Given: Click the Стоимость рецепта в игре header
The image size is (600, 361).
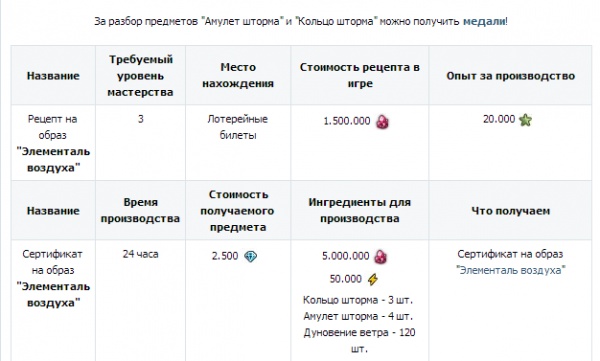Looking at the screenshot, I should (x=360, y=75).
